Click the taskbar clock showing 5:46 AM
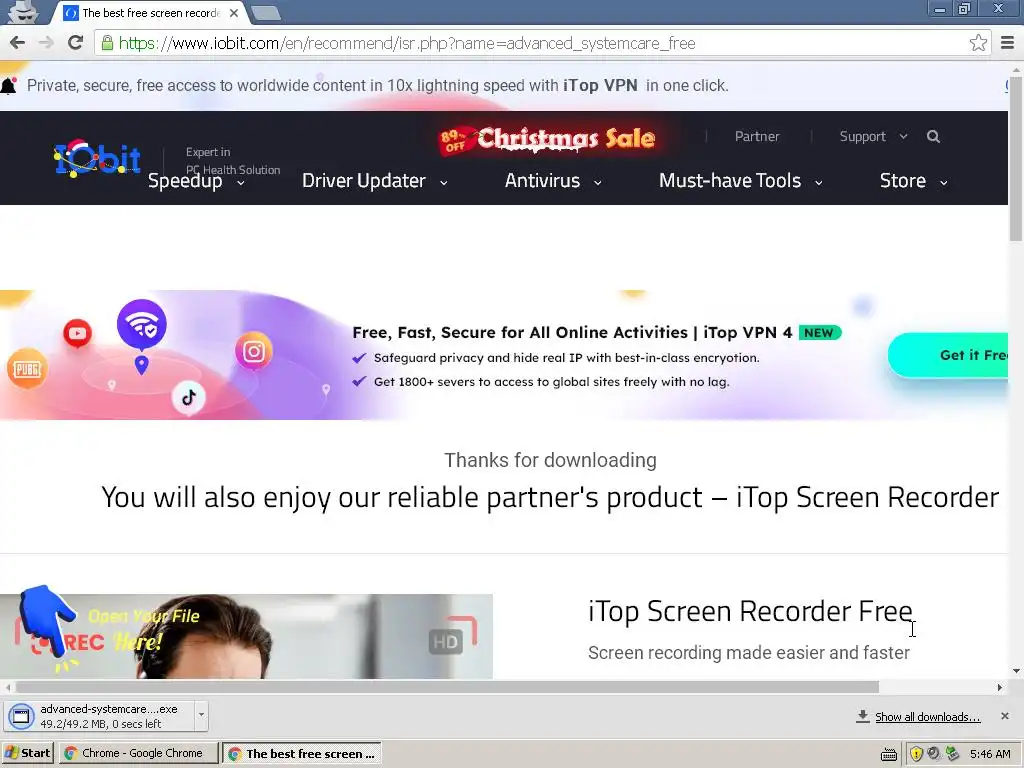This screenshot has height=768, width=1024. point(990,754)
